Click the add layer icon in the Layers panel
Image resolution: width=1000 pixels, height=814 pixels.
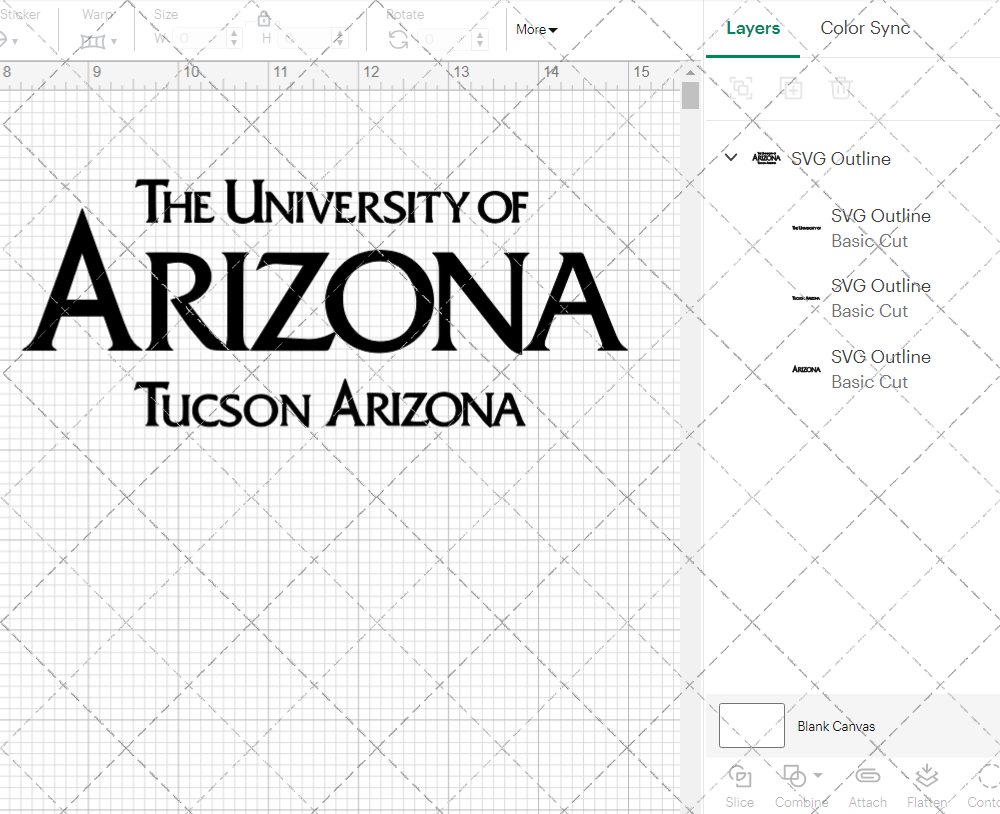[792, 88]
